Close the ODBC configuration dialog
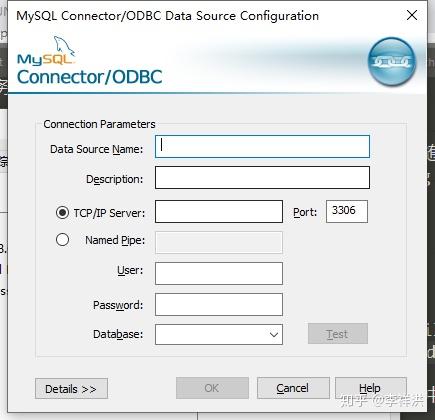The image size is (435, 420). (412, 15)
